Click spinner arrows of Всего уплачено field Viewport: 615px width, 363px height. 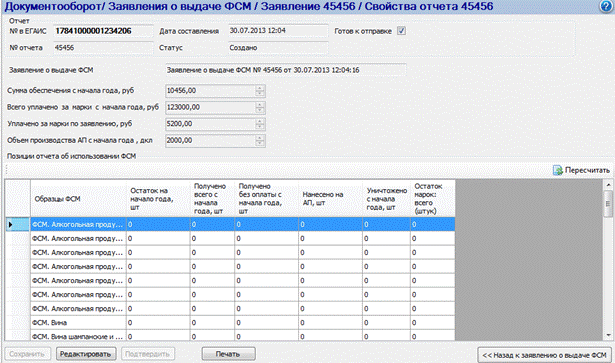tap(260, 107)
